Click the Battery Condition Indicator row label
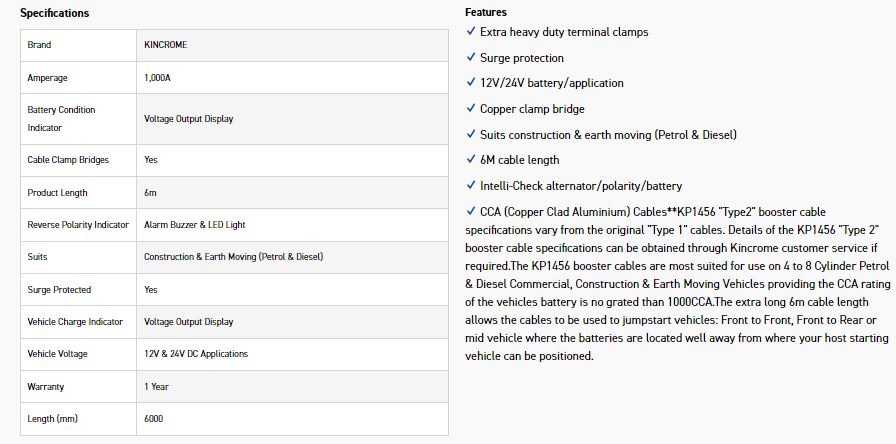Screen dimensions: 896x444 coord(61,119)
